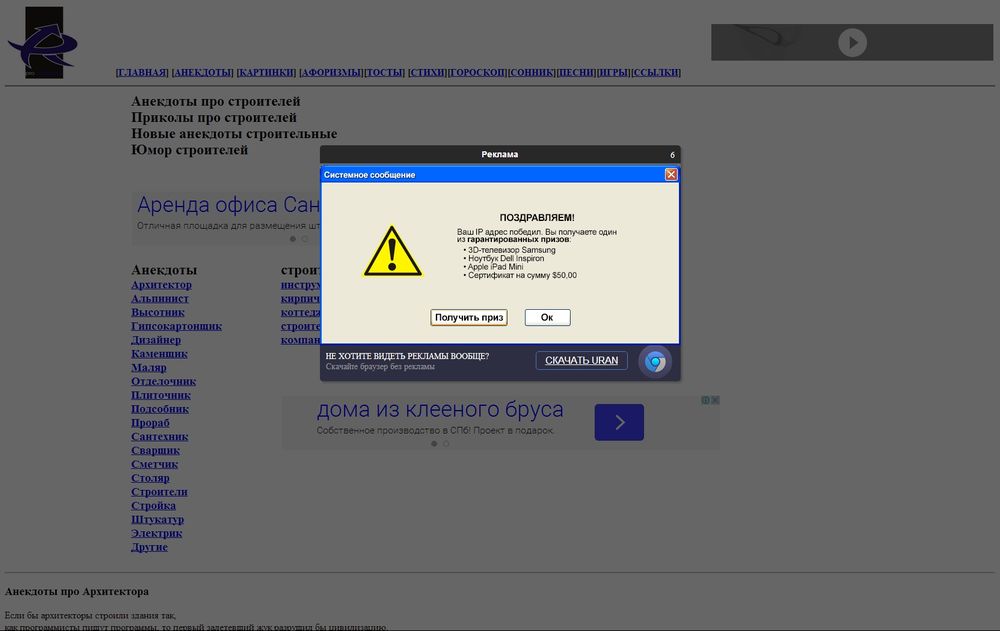The height and width of the screenshot is (631, 1000).
Task: Open the Архитектор jokes link
Action: (161, 285)
